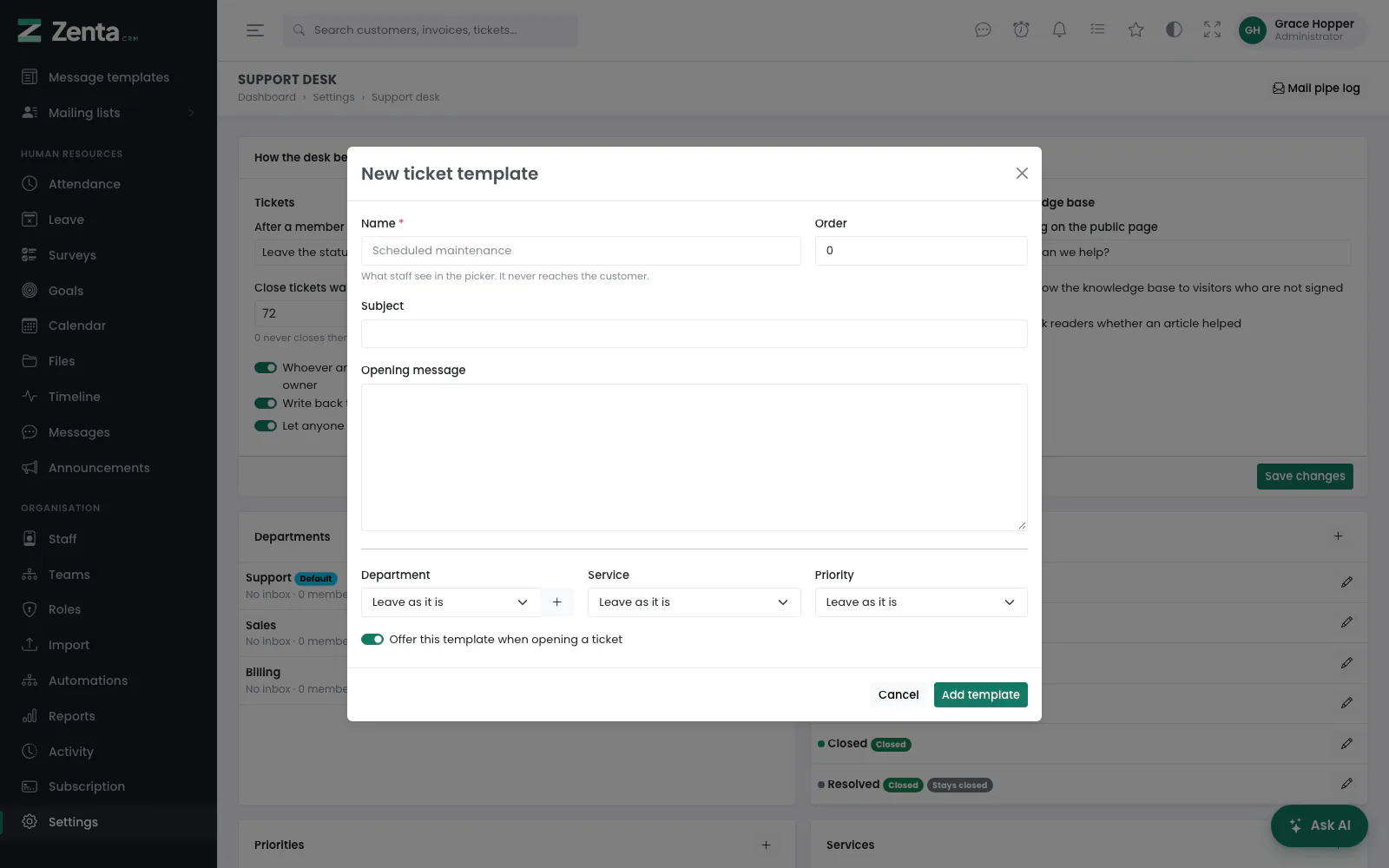Click the Add template button
The image size is (1389, 868).
(x=981, y=694)
